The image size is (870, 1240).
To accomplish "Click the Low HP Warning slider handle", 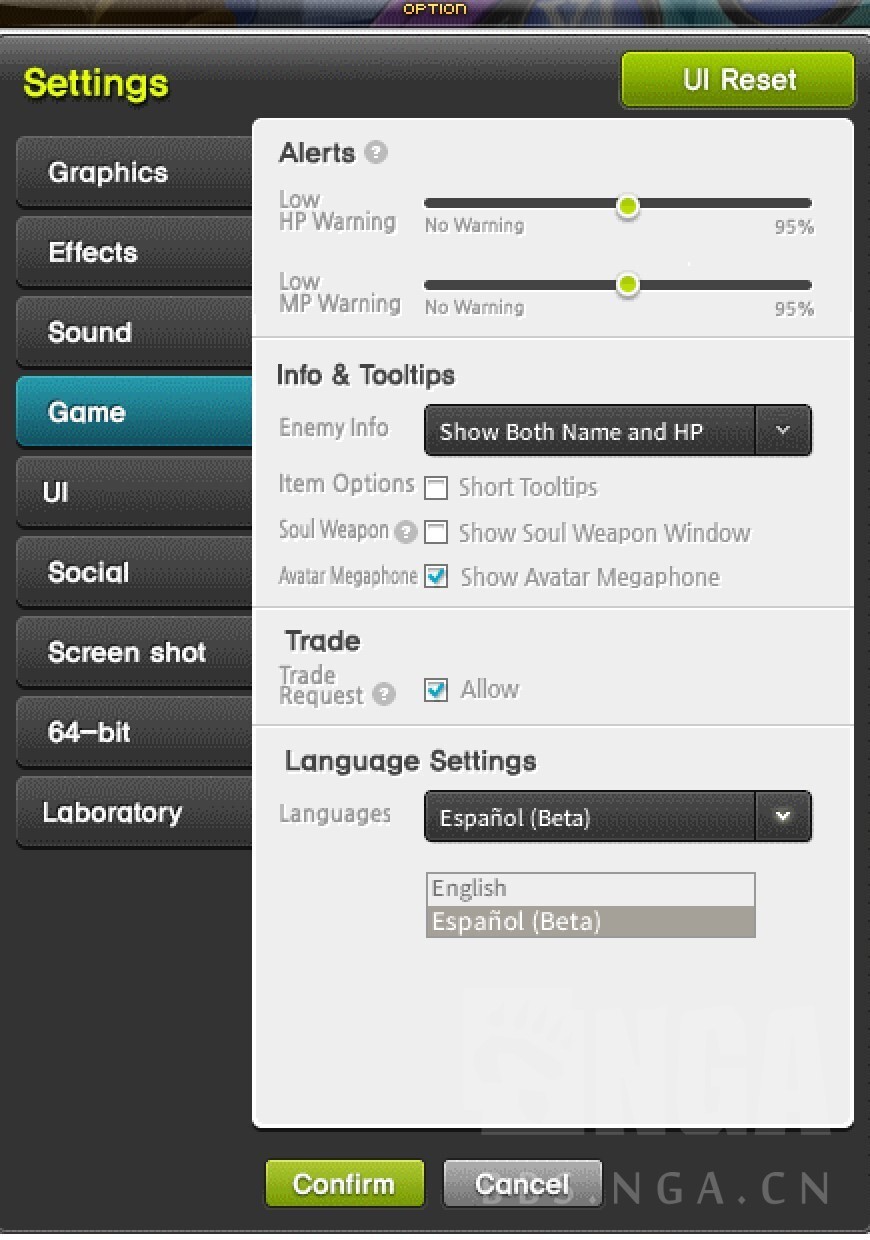I will 627,206.
